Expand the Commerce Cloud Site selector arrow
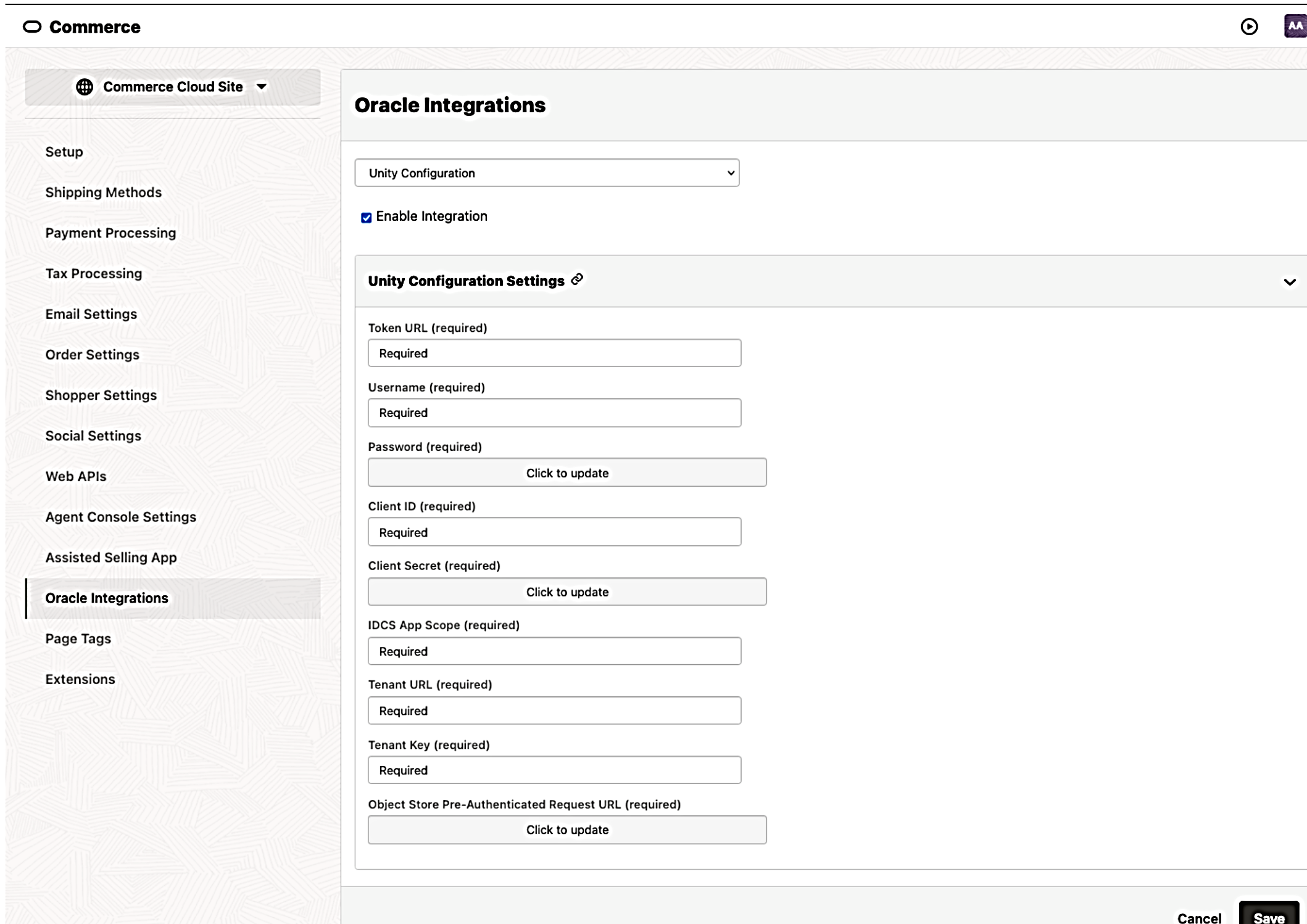1307x924 pixels. pyautogui.click(x=262, y=87)
